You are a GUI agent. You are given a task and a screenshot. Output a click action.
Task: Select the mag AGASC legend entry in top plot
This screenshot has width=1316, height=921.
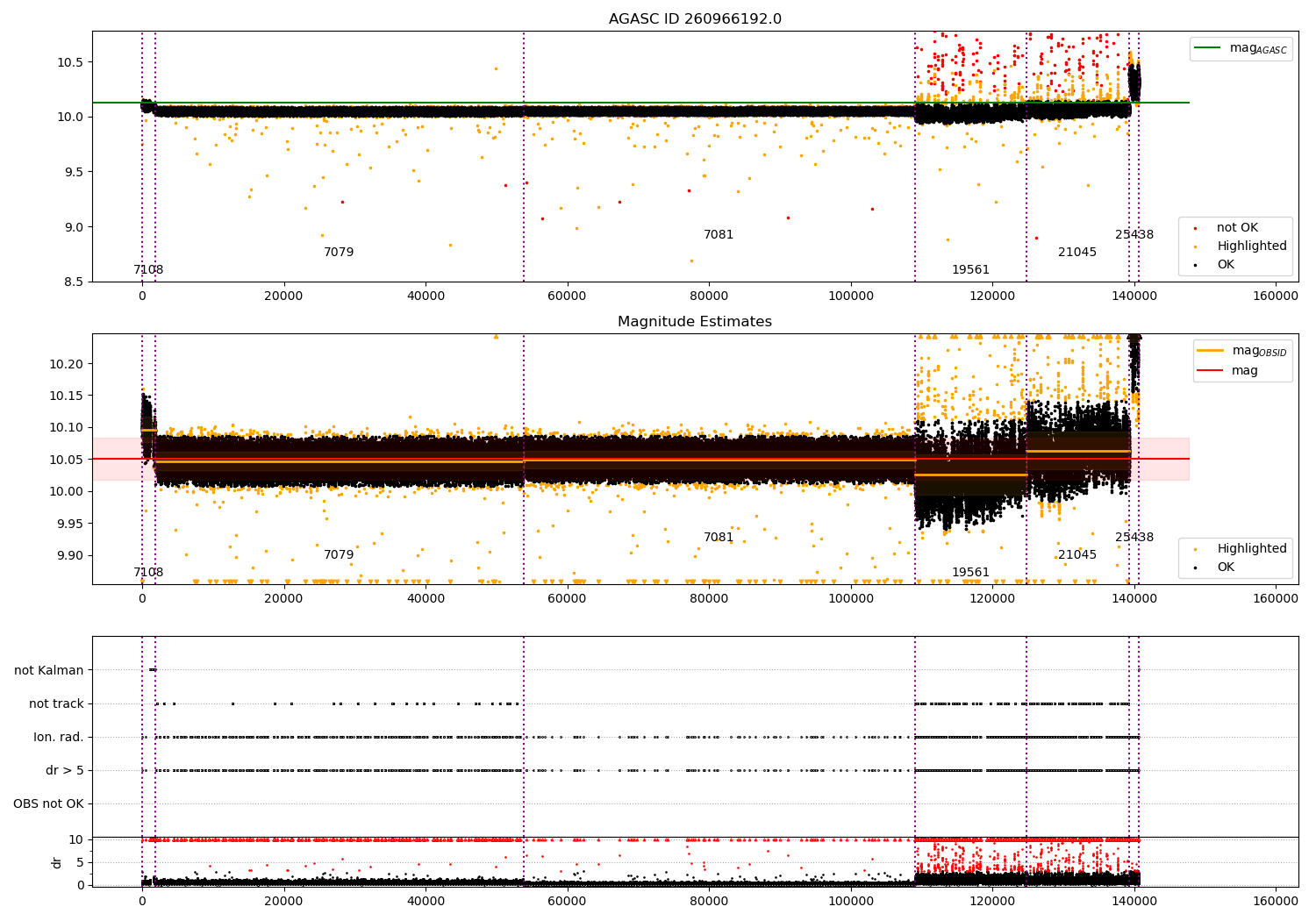pos(1241,49)
